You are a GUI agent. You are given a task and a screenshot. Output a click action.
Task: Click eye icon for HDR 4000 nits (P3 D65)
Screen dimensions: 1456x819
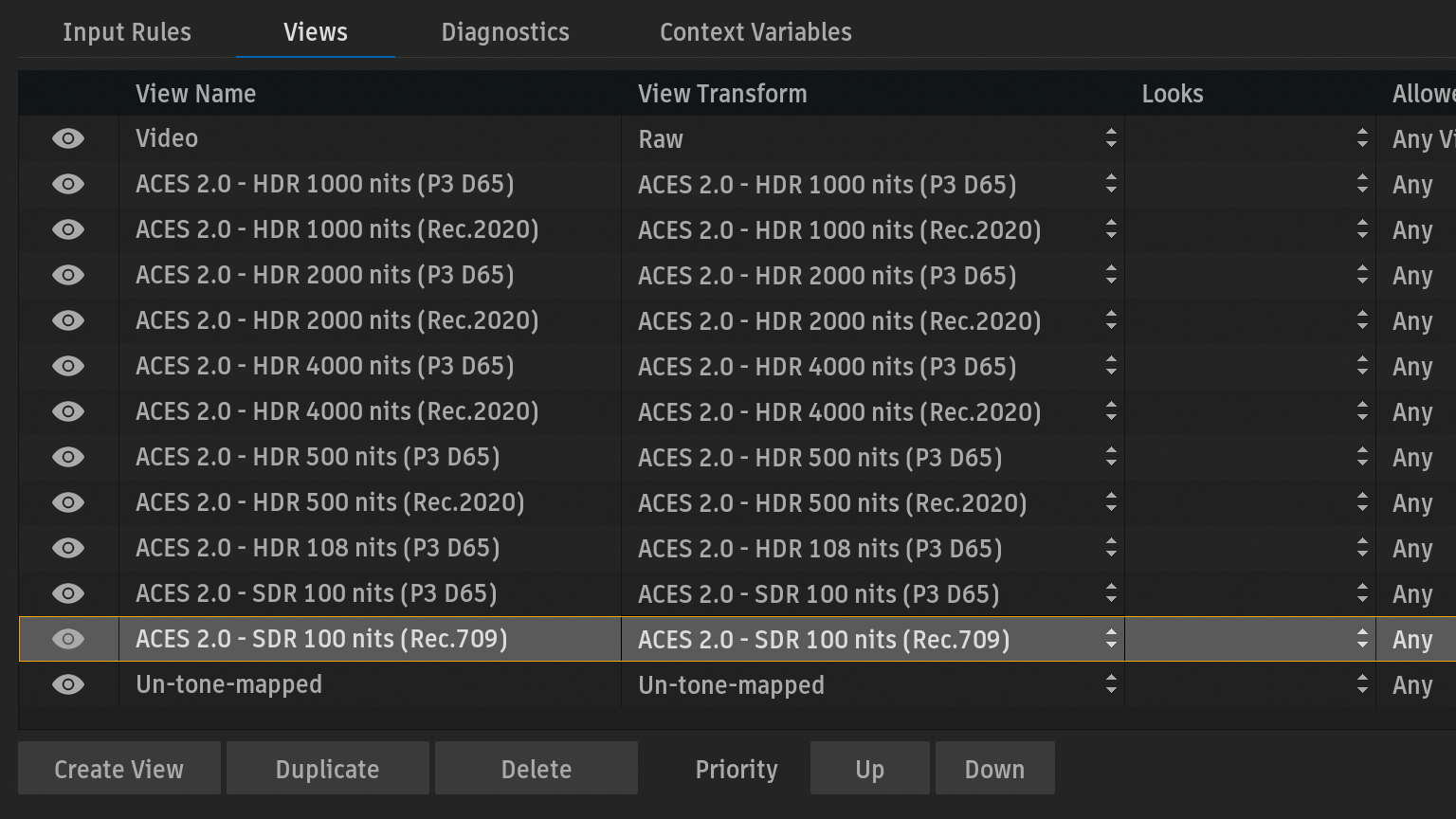point(68,366)
